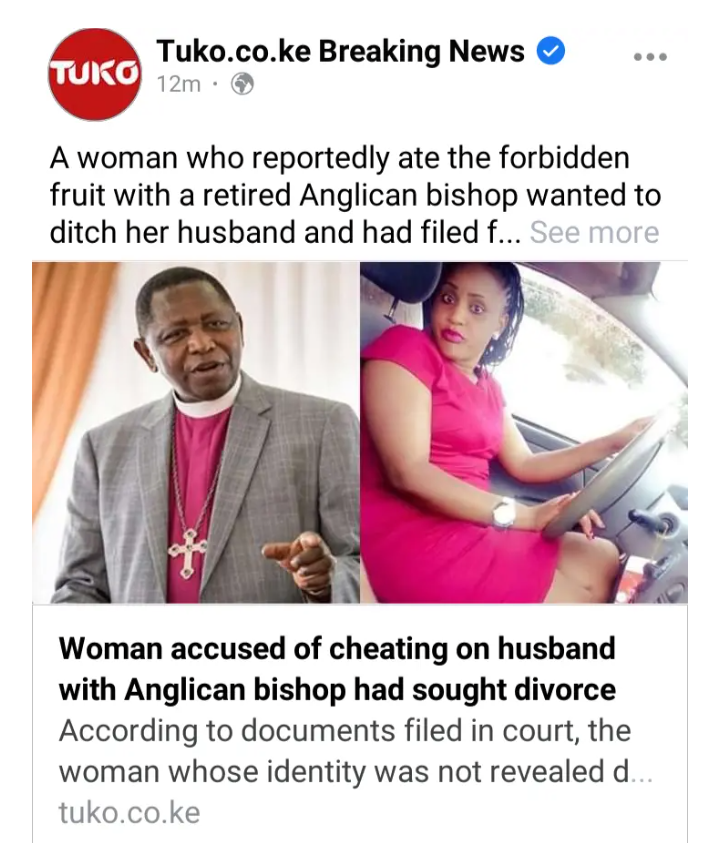Screen dimensions: 720x843
Task: Tap the blue verified badge checkmark
Action: point(551,51)
